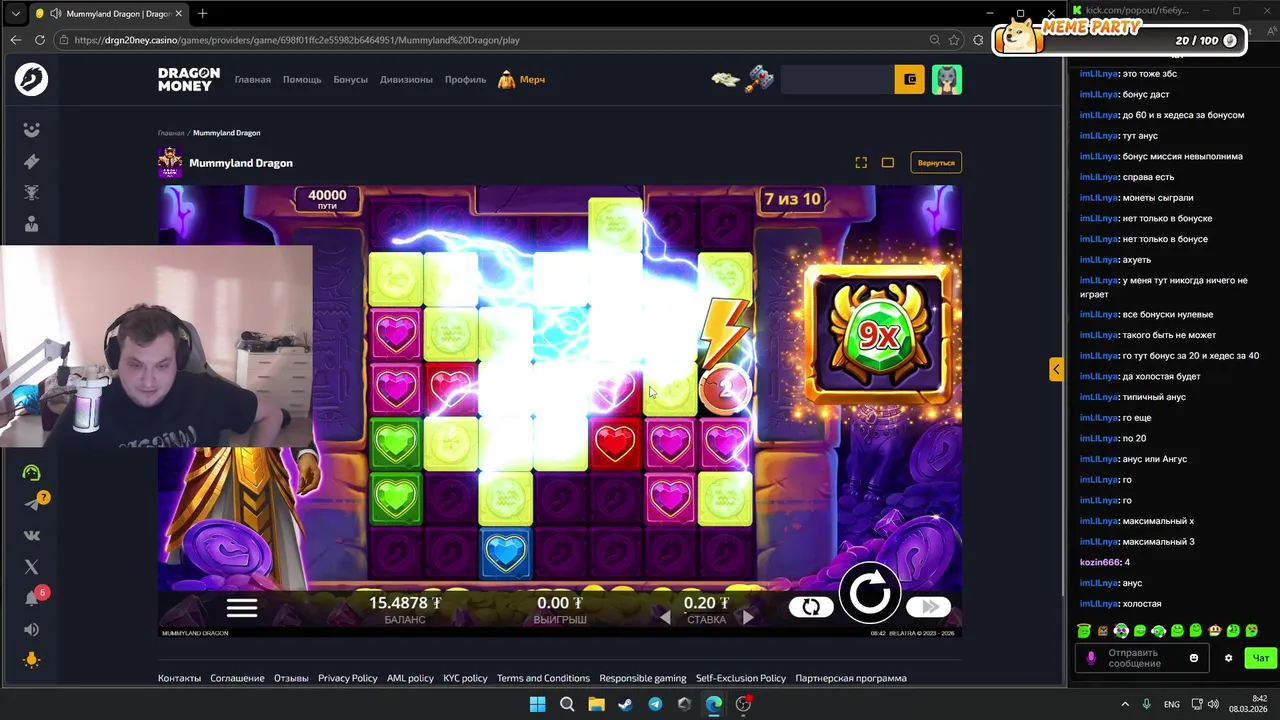Screen dimensions: 1280x720
Task: Bookmark the page with the star icon
Action: 954,40
